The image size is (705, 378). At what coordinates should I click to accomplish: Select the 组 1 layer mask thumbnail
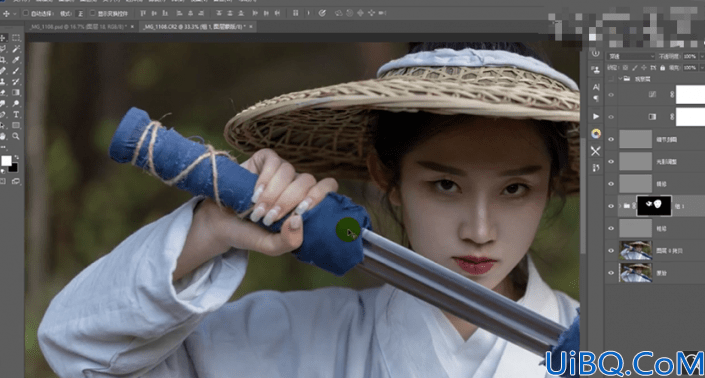(x=654, y=205)
